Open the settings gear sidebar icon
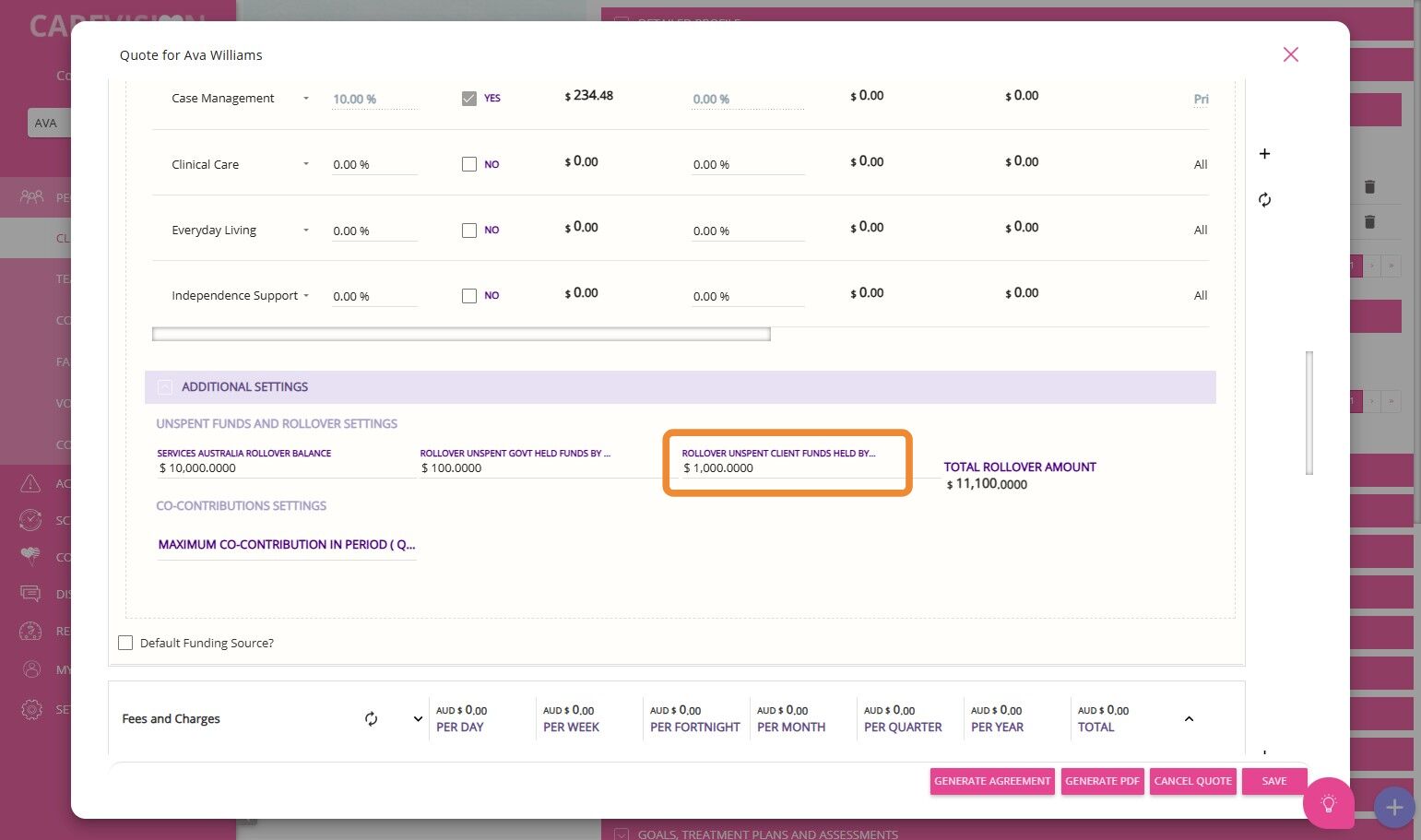 31,709
